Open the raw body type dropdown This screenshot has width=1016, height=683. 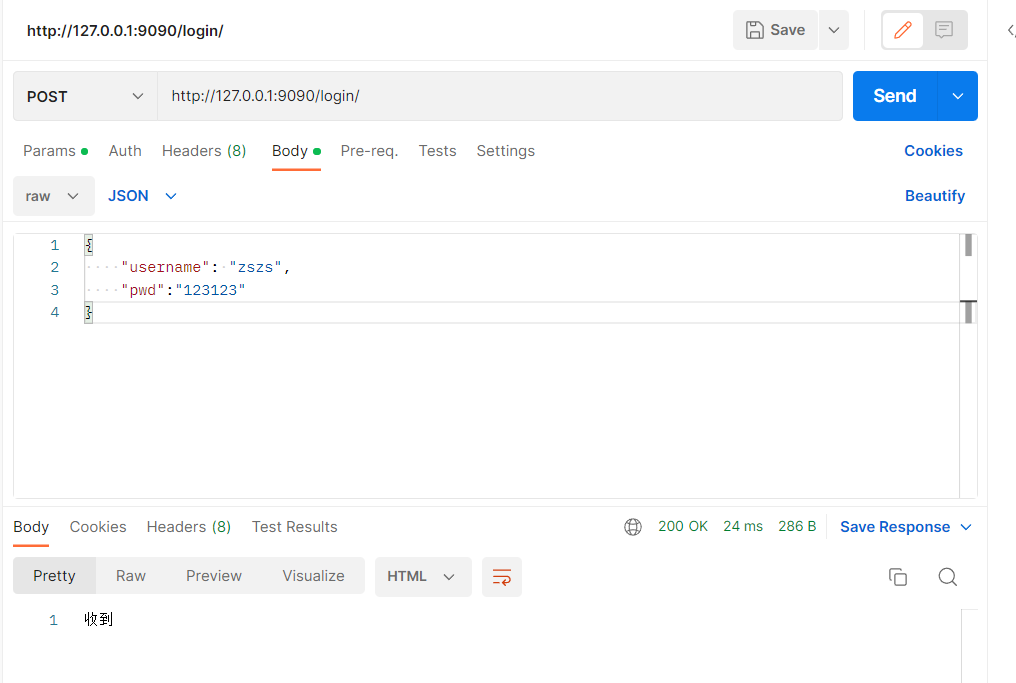[x=54, y=196]
